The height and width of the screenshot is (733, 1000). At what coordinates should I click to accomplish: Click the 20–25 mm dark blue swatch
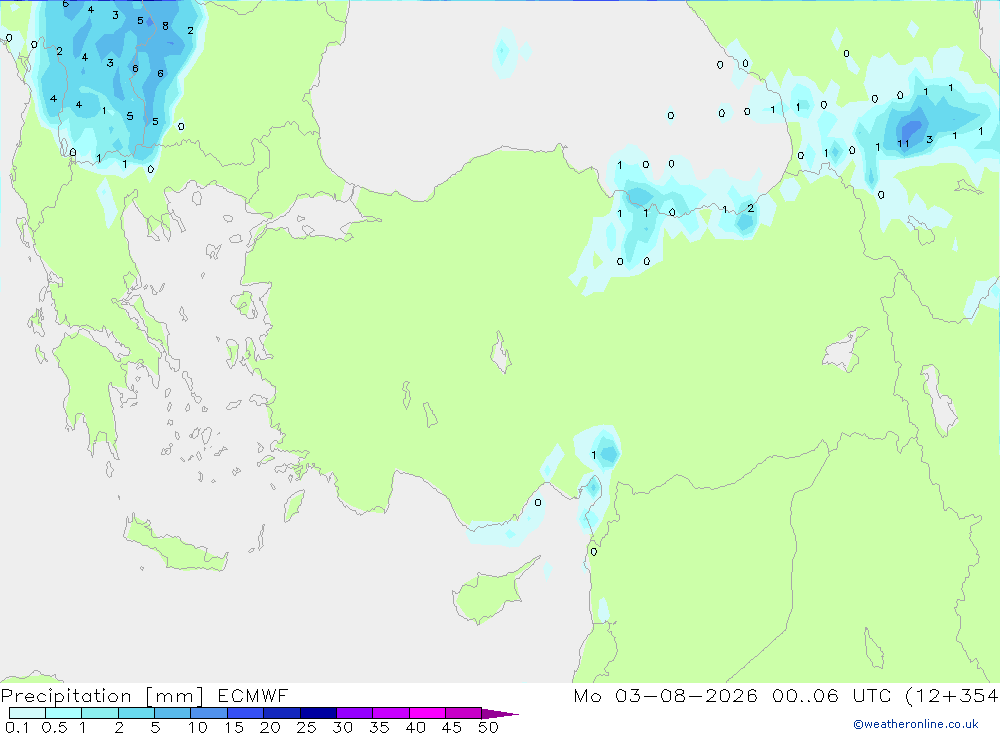click(281, 713)
